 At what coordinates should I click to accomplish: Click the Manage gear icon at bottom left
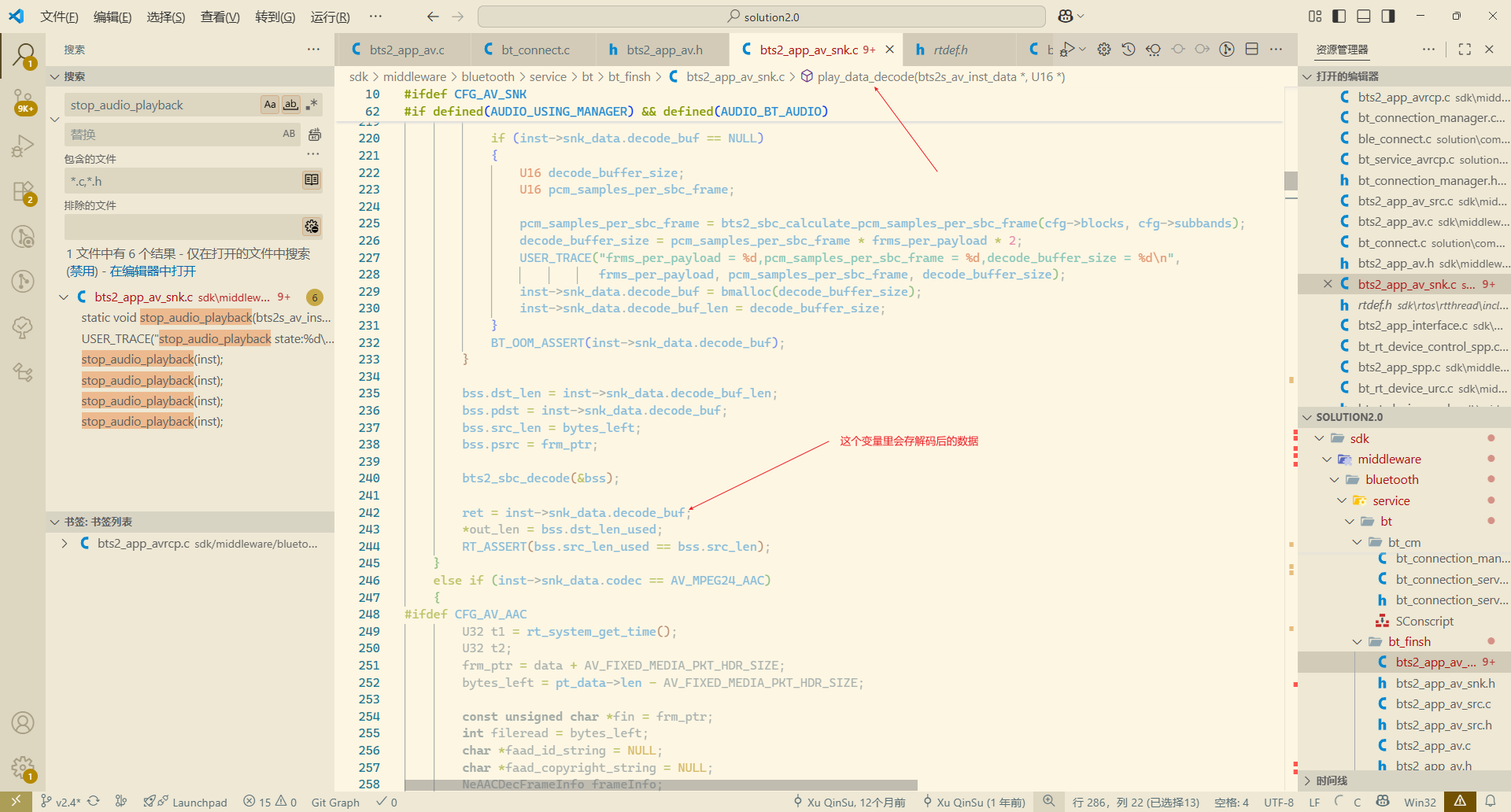tap(23, 767)
